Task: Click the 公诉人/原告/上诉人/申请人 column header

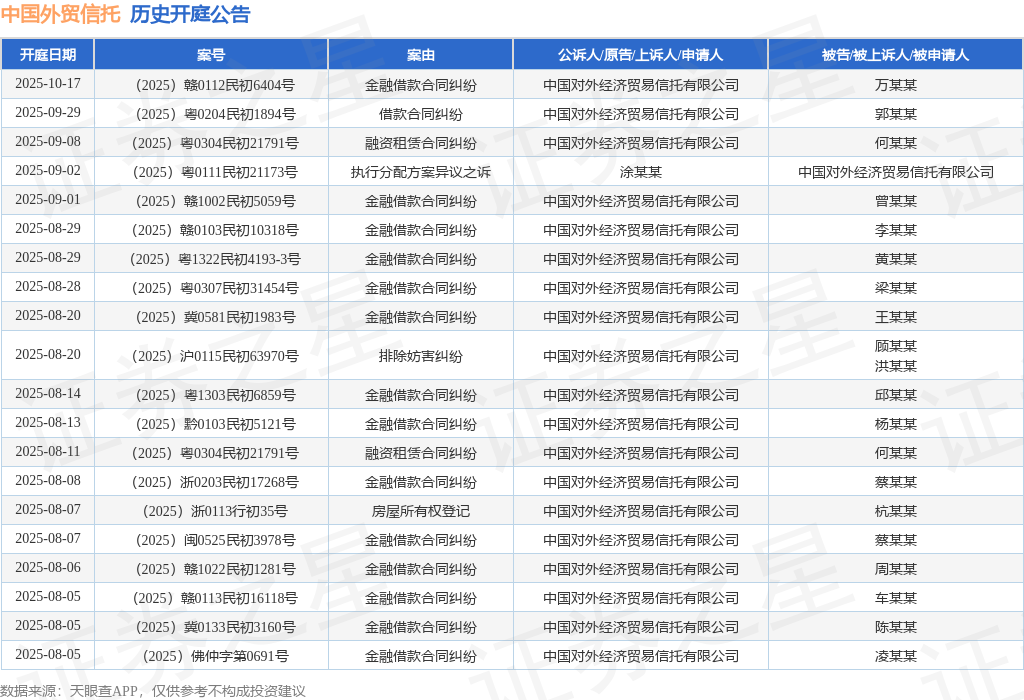Action: point(640,55)
